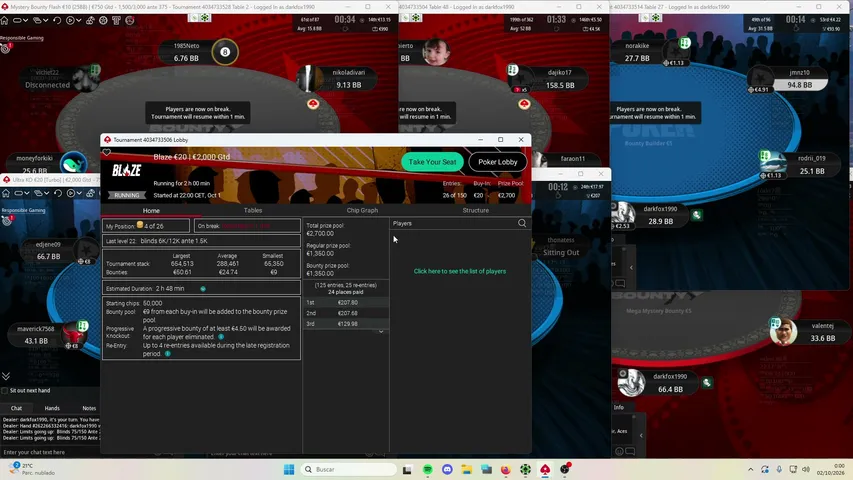Open card stack dropdown in Mystery Bounty toolbar
853x480 pixels.
pyautogui.click(x=40, y=20)
